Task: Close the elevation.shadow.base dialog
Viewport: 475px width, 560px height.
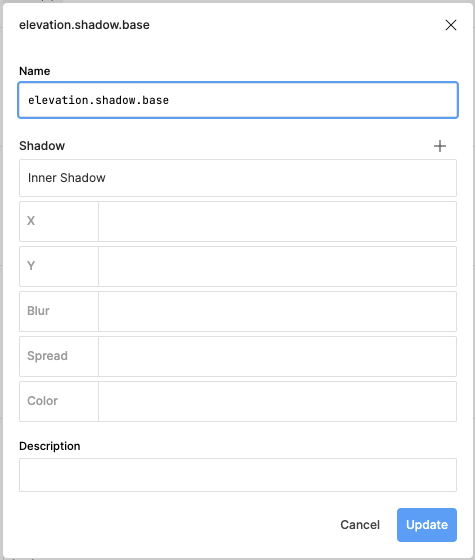Action: (451, 25)
